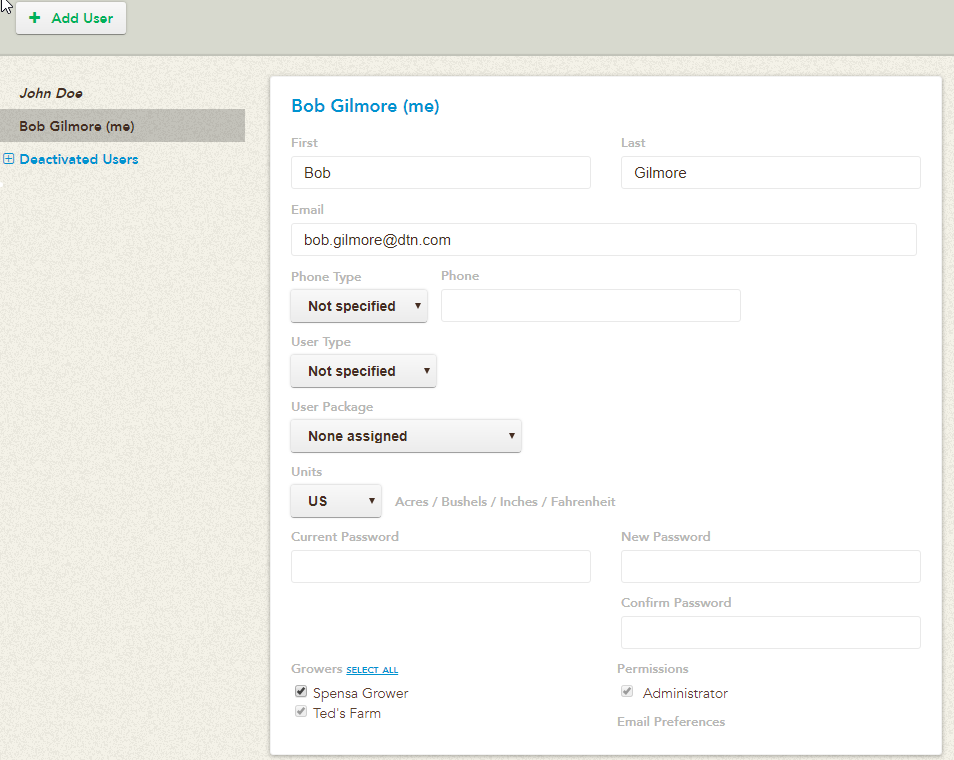Click the Email input field

click(603, 240)
